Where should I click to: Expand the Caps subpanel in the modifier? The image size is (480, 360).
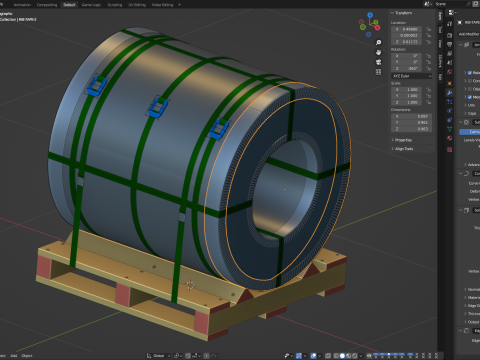click(x=470, y=113)
